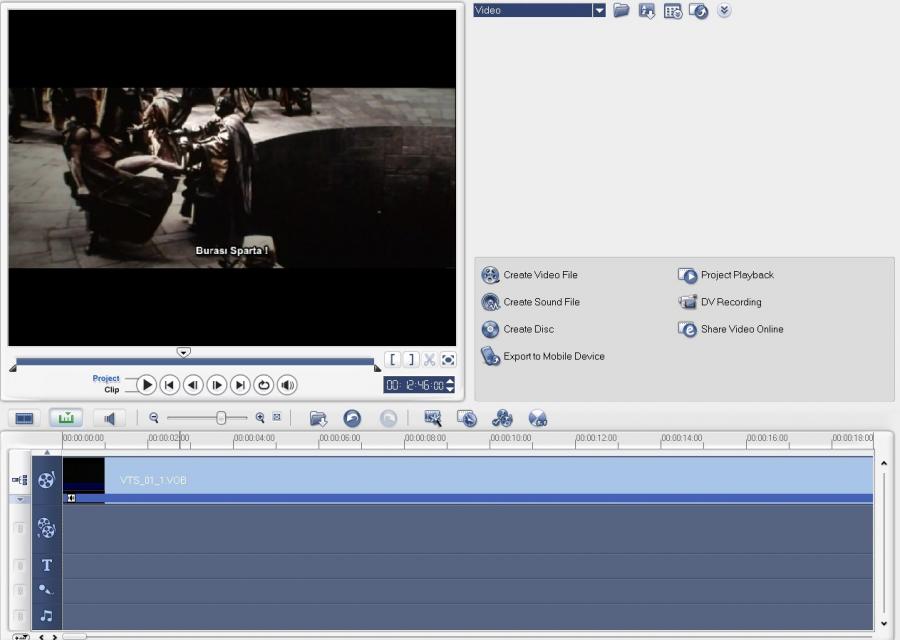Fit project in timeline window
This screenshot has height=640, width=900.
pyautogui.click(x=277, y=417)
